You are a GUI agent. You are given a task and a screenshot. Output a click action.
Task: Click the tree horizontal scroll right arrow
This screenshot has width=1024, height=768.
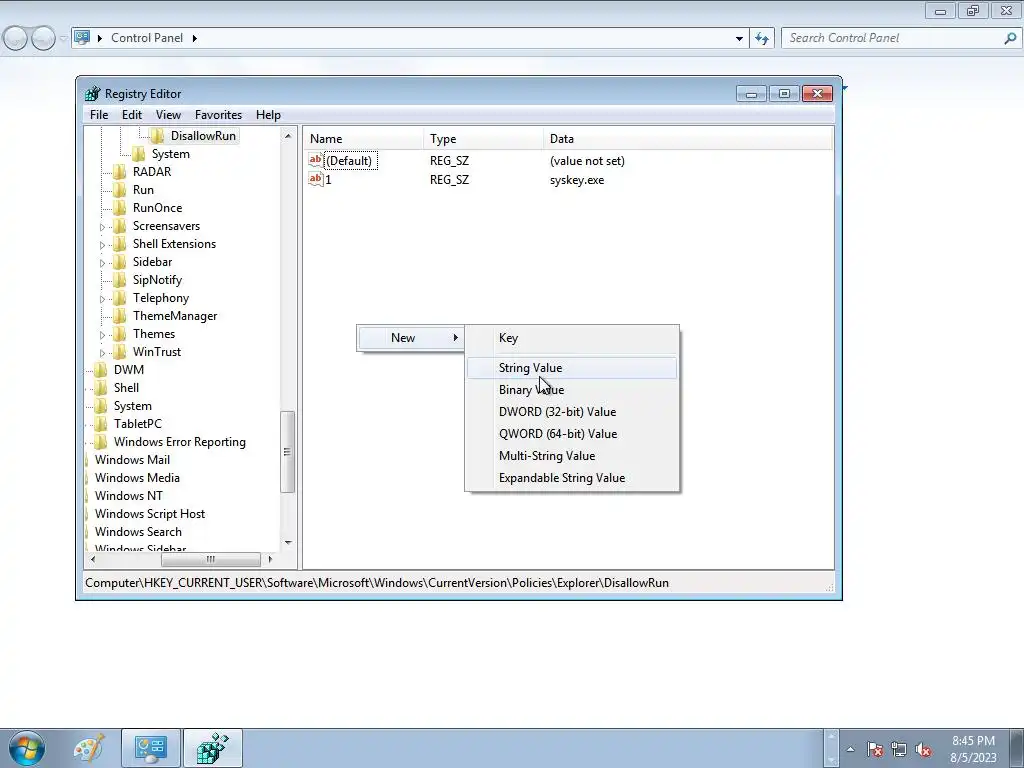(270, 559)
